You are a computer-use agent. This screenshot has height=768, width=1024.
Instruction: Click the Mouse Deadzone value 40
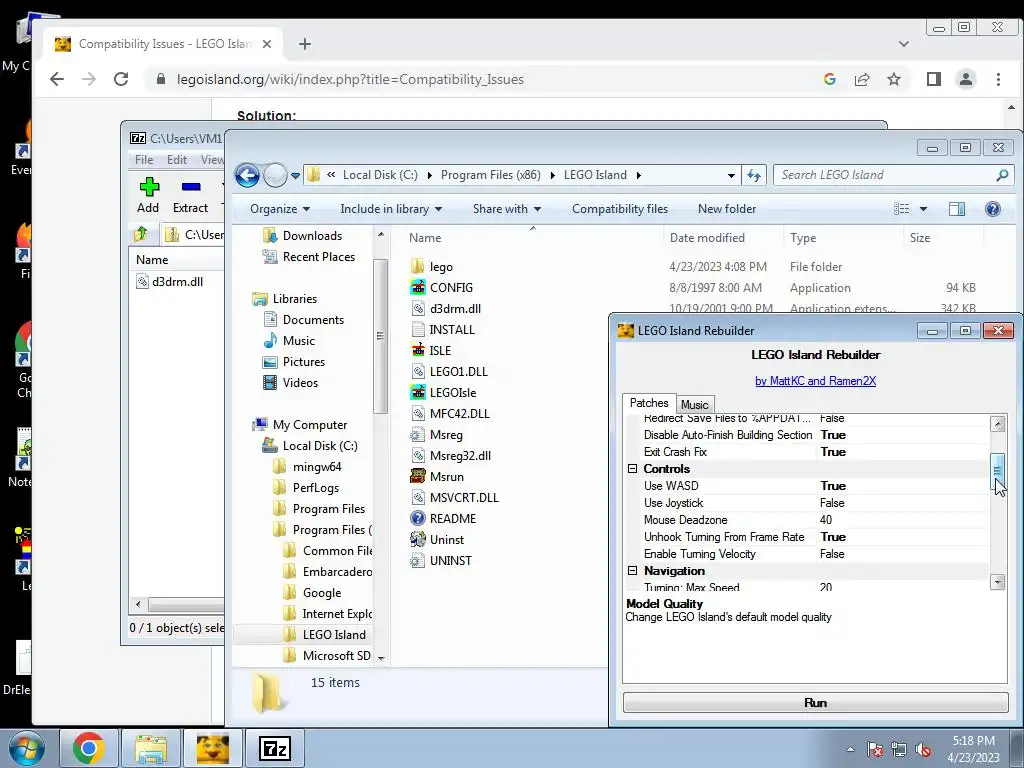coord(825,520)
